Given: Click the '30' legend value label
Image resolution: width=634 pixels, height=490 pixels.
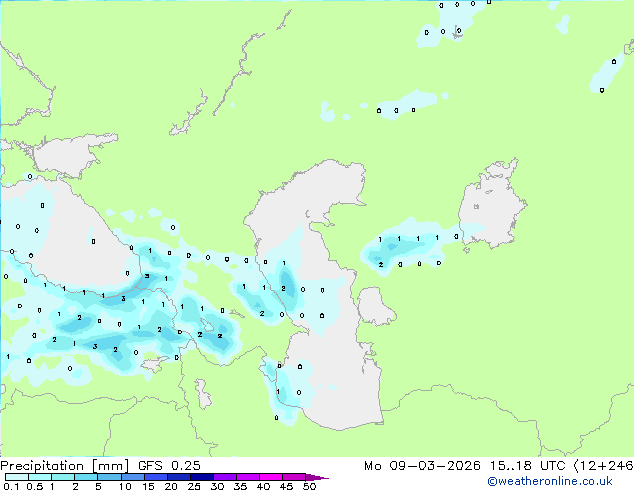Looking at the screenshot, I should point(217,486).
